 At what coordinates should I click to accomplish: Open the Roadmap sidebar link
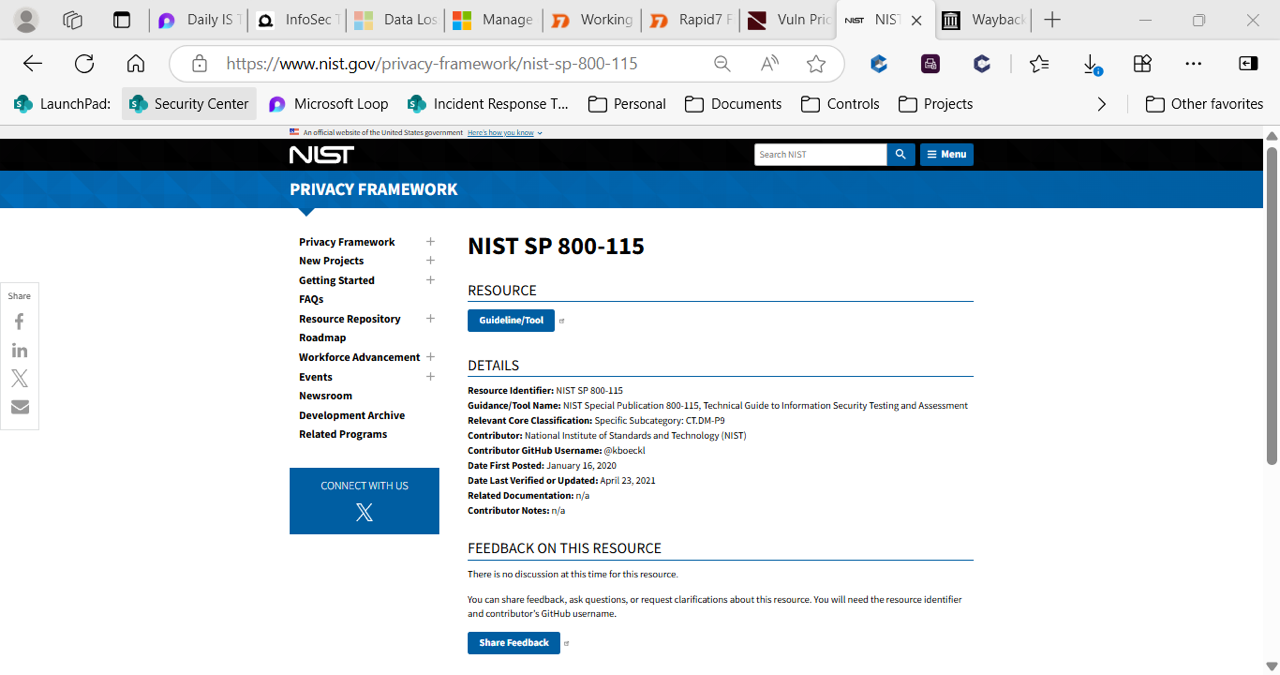click(322, 338)
